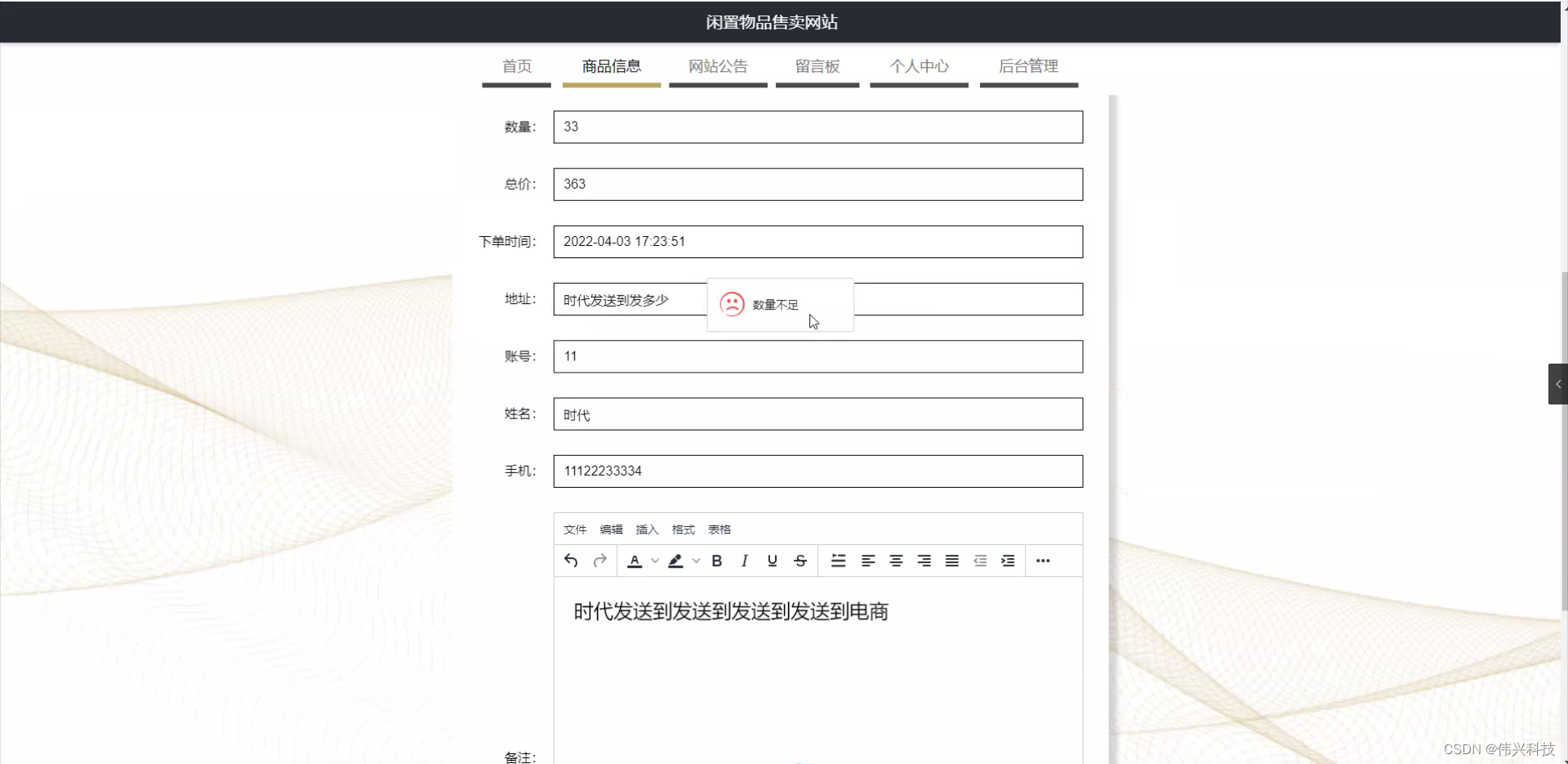
Task: Set text alignment to center
Action: pyautogui.click(x=896, y=561)
